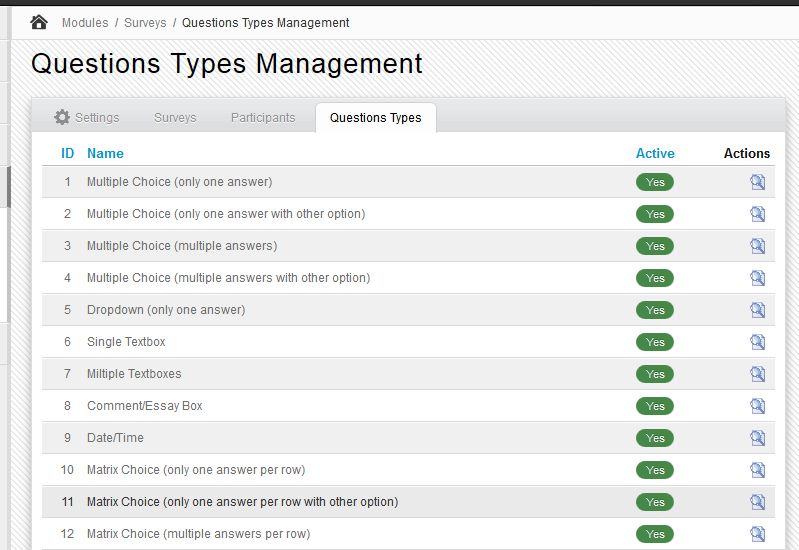Click the Surveys breadcrumb link
Image resolution: width=799 pixels, height=550 pixels.
[145, 22]
